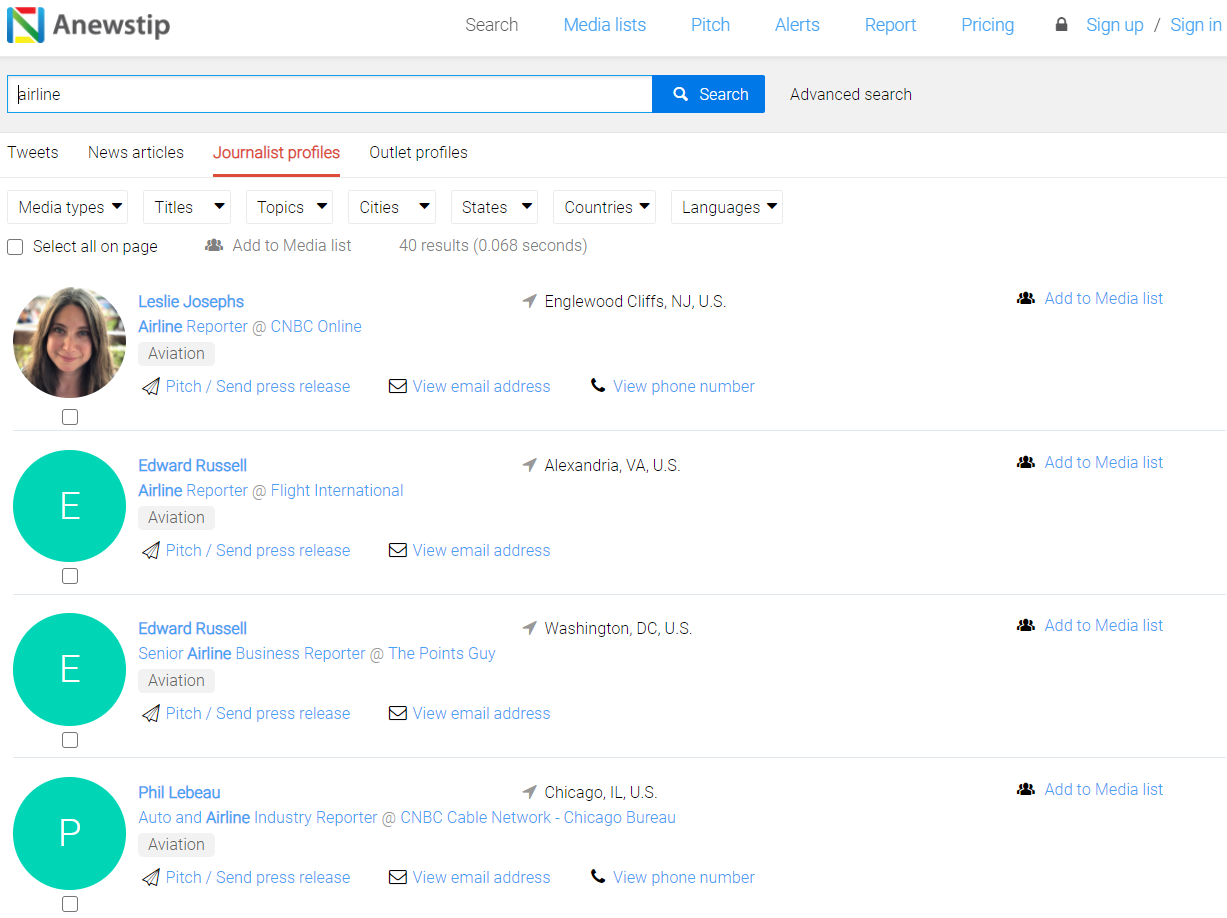Go to the Pricing page
1227x918 pixels.
[988, 25]
